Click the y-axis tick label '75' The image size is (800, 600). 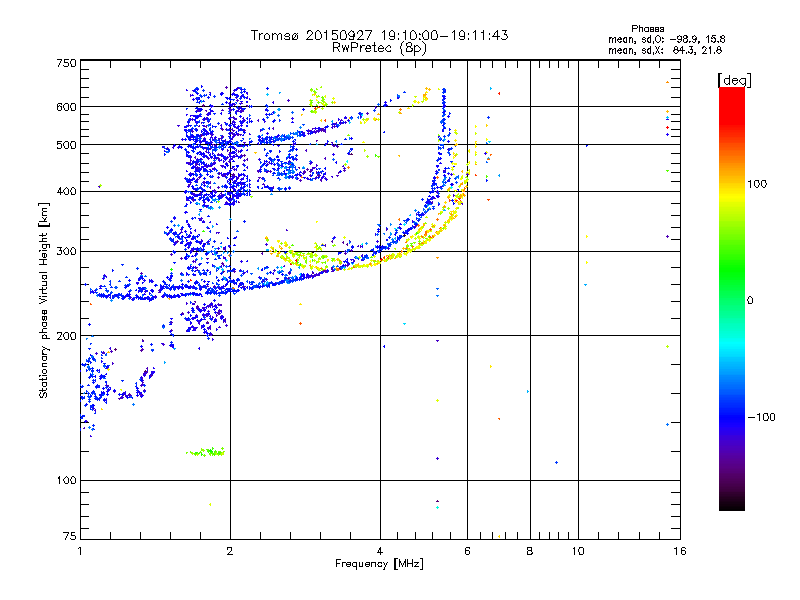tap(70, 536)
